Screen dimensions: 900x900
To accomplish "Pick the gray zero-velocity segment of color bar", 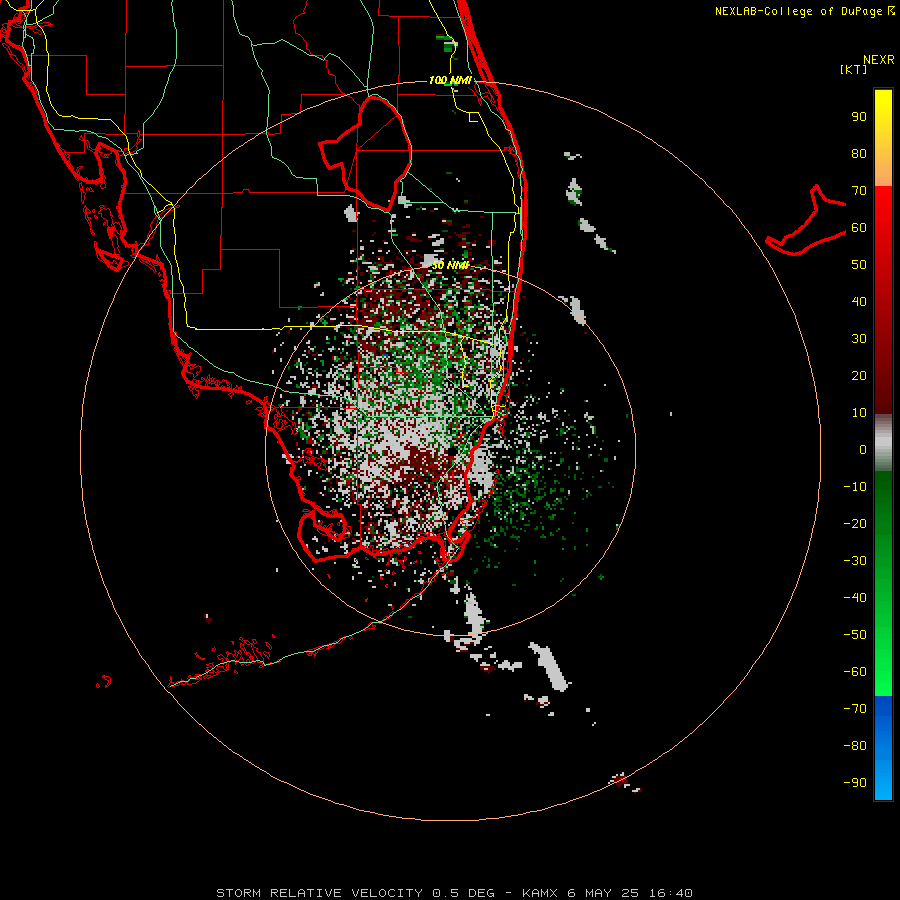I will pos(883,443).
